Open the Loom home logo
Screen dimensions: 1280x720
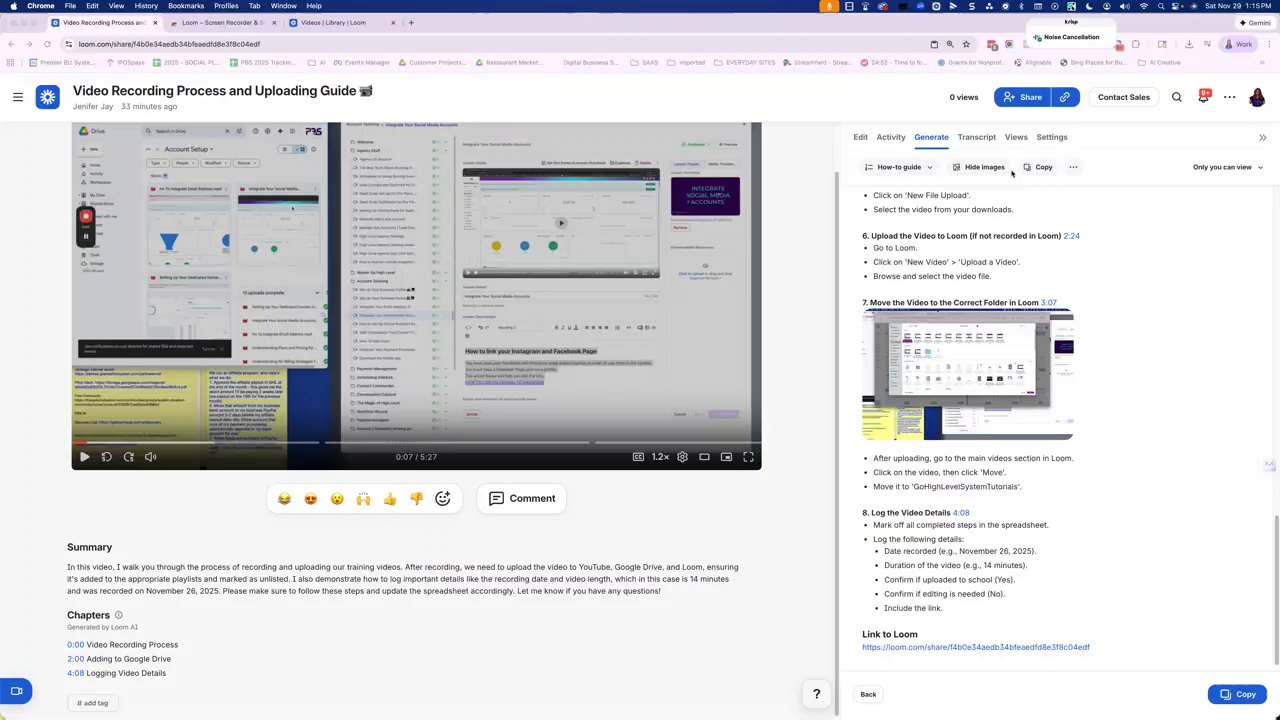pos(47,97)
